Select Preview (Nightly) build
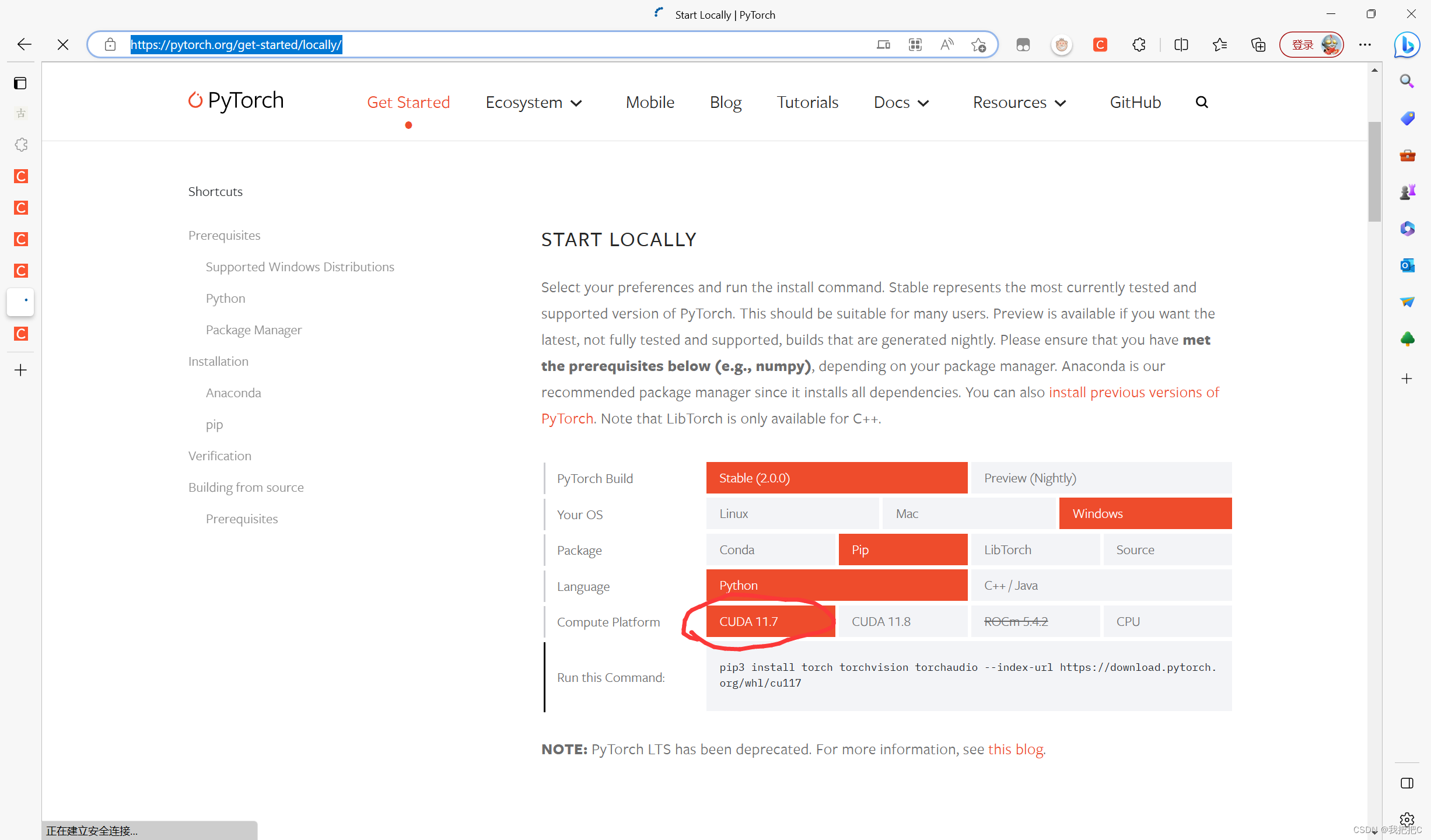This screenshot has width=1431, height=840. click(1101, 478)
